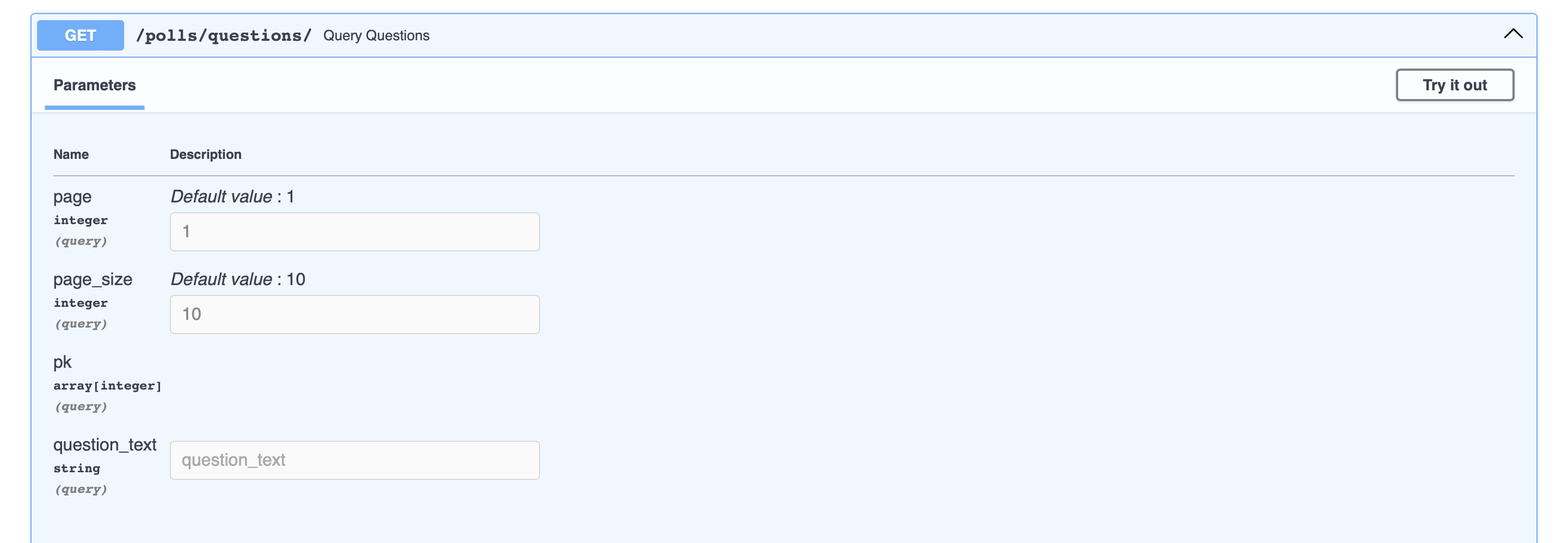Click the array[integer] type label under pk
This screenshot has width=1568, height=543.
tap(108, 385)
